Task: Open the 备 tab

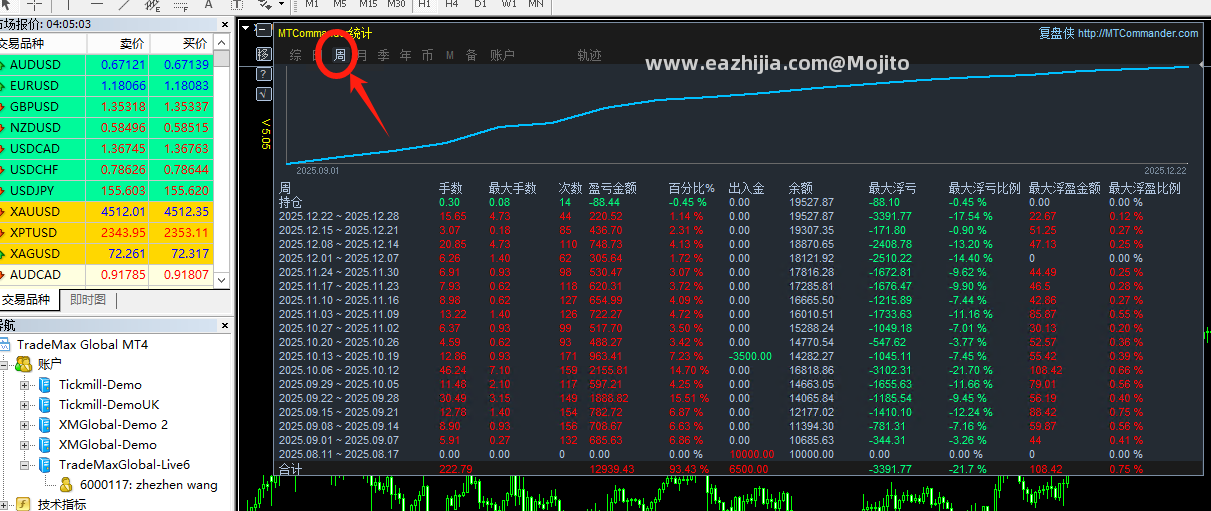Action: [x=471, y=55]
